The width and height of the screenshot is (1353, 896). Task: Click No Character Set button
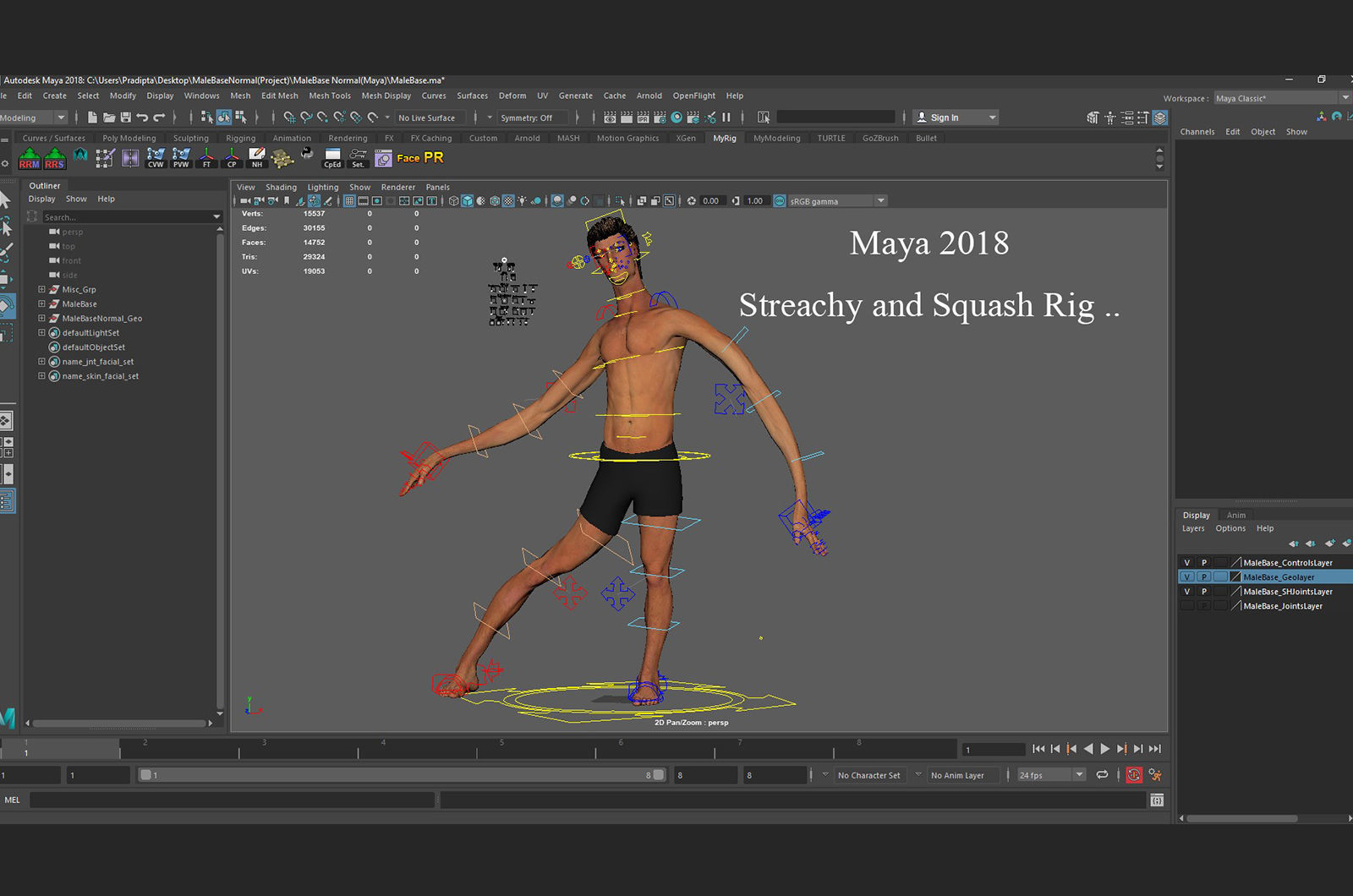869,775
